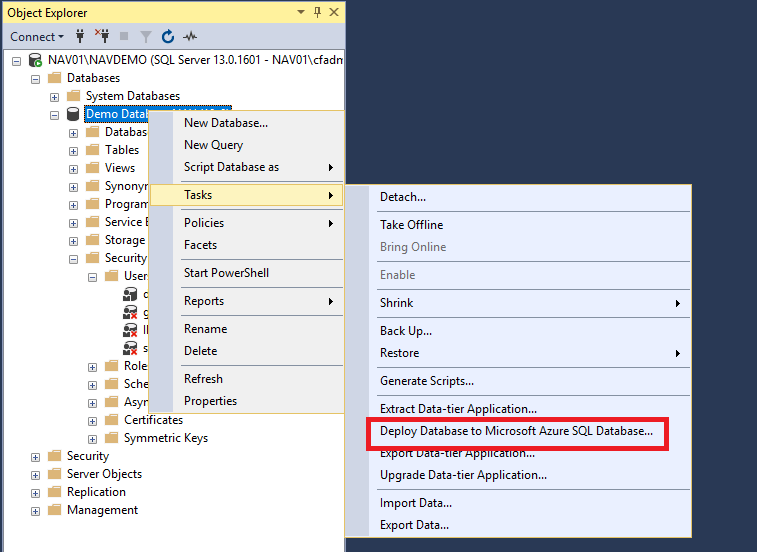Click the Filter funnel icon
Screen dimensions: 757x552
pos(146,37)
